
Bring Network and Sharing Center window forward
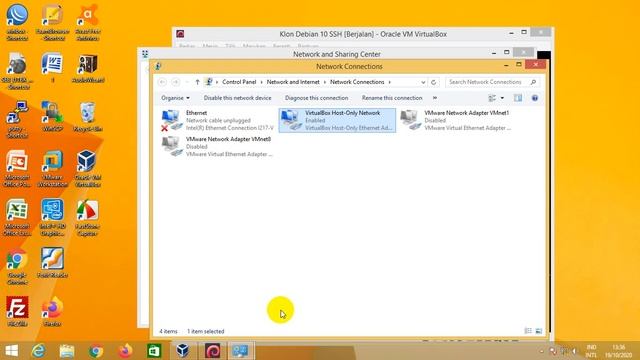pos(336,54)
